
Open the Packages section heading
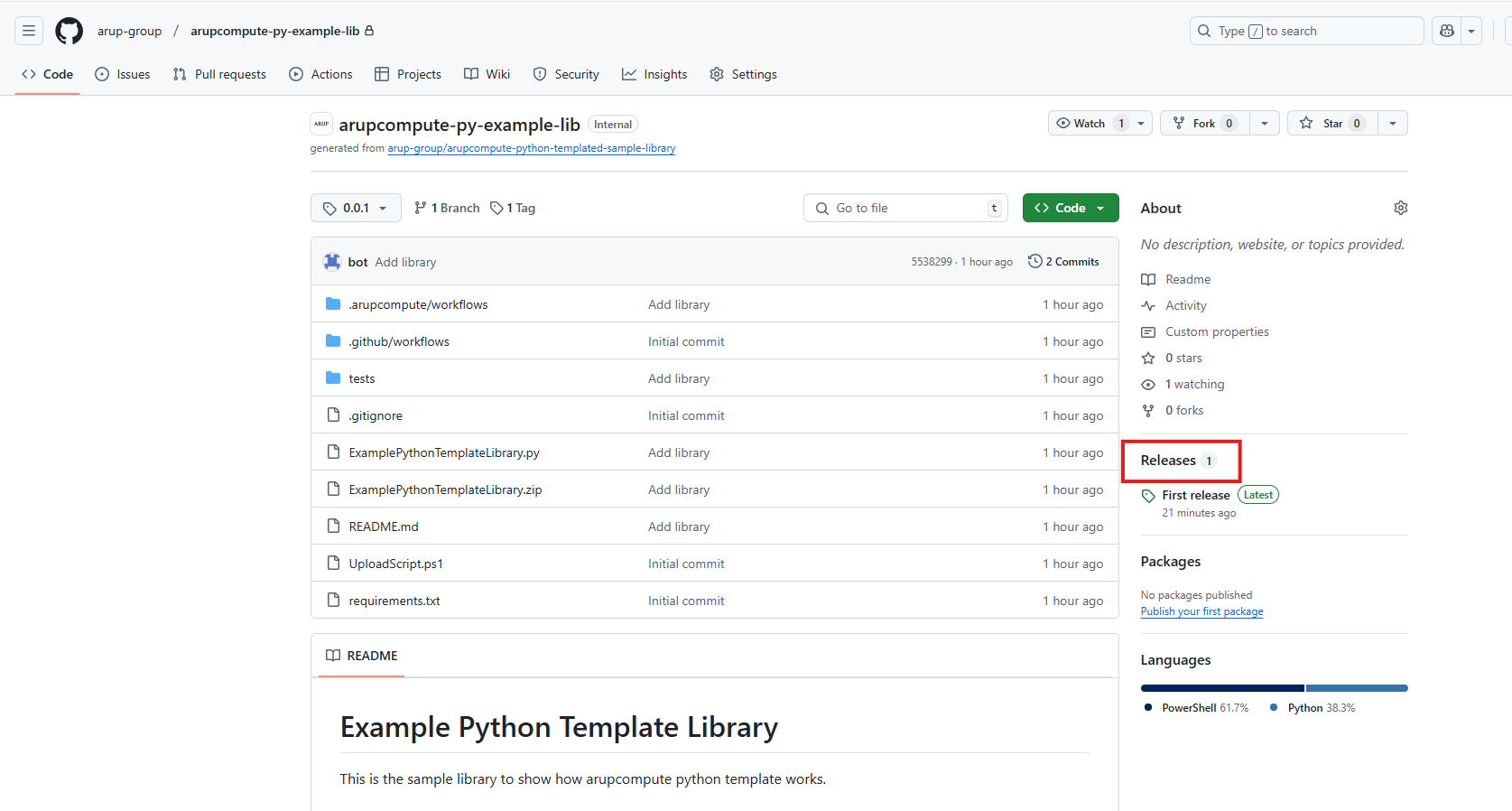(x=1171, y=562)
